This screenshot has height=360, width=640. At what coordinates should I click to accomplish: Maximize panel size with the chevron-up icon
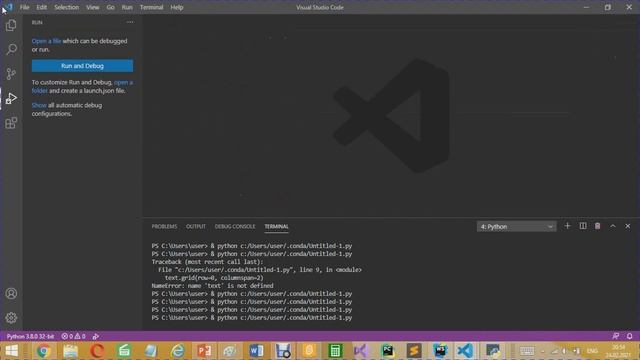tap(613, 226)
